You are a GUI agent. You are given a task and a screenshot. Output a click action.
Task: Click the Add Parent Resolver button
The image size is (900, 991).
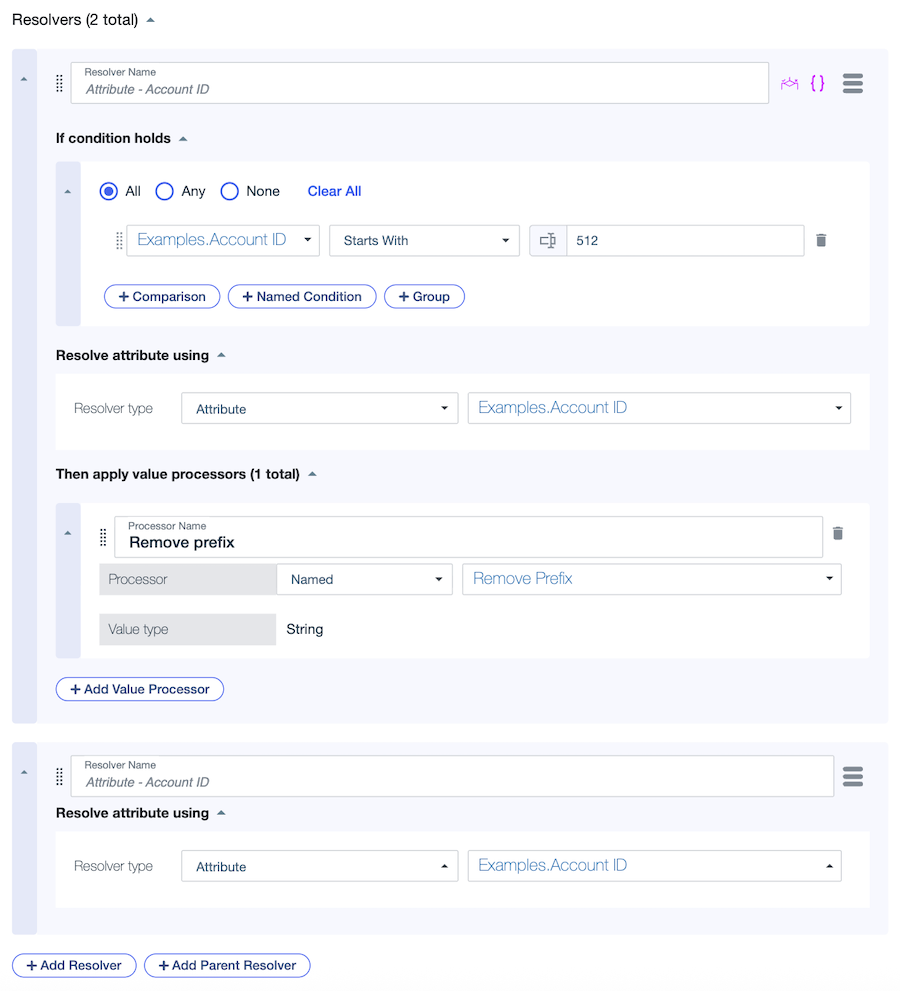pyautogui.click(x=227, y=965)
